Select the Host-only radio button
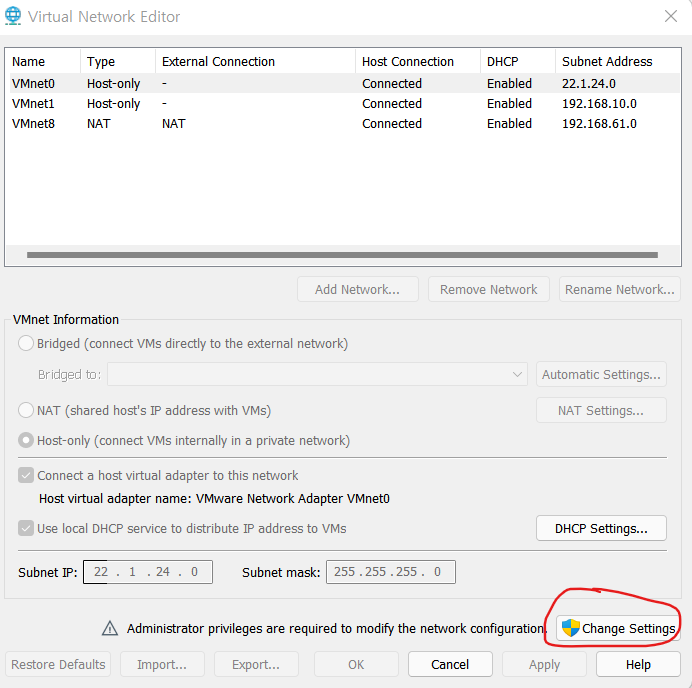Viewport: 692px width, 688px height. click(26, 440)
